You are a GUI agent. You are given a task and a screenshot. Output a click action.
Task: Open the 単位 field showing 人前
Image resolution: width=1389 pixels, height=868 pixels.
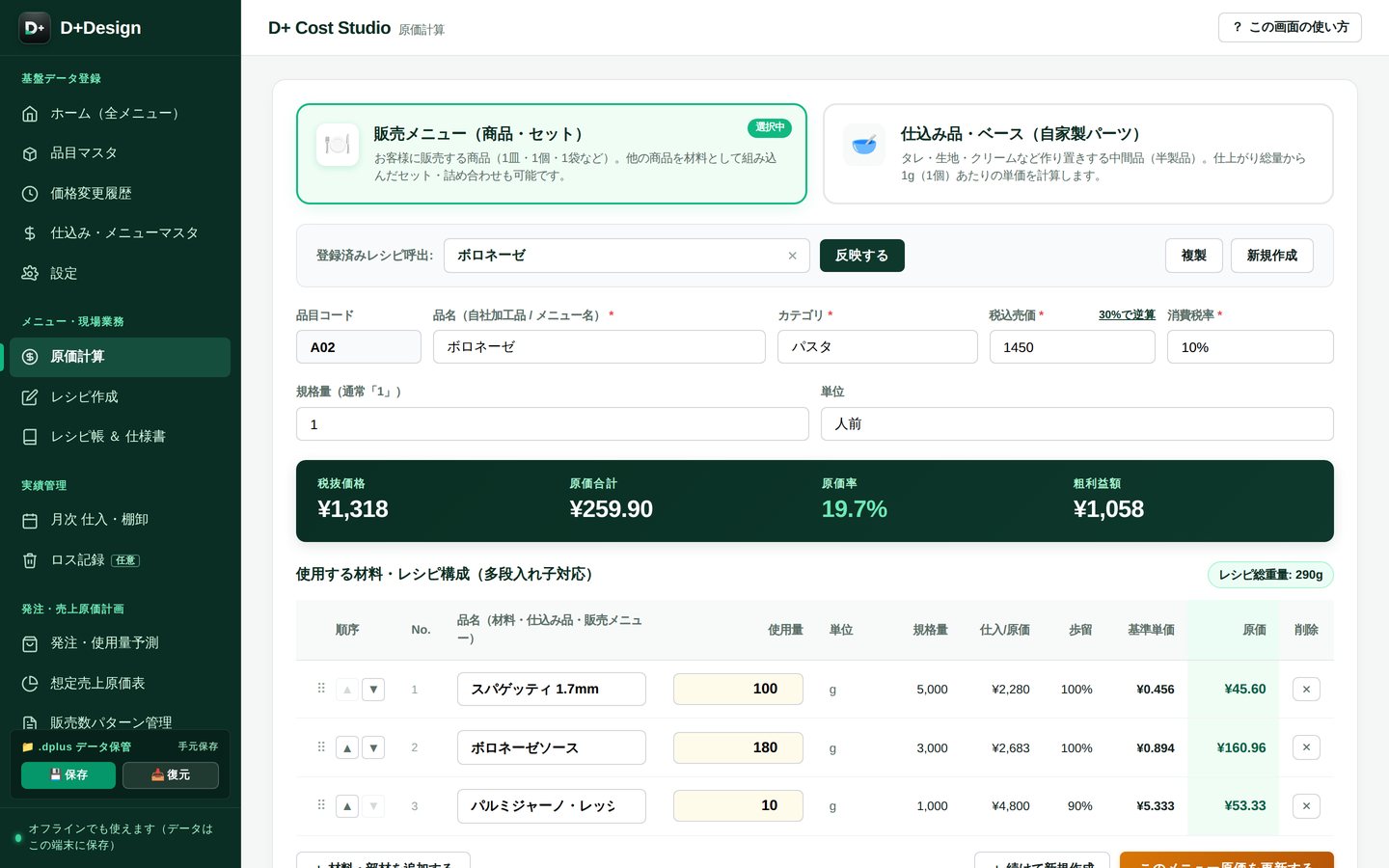[1077, 424]
